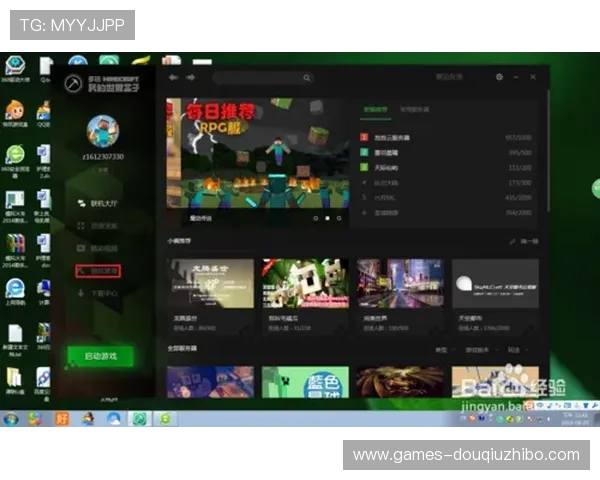Open the cartoon boy game desktop icon
Viewport: 600px width, 480px height.
[x=15, y=113]
